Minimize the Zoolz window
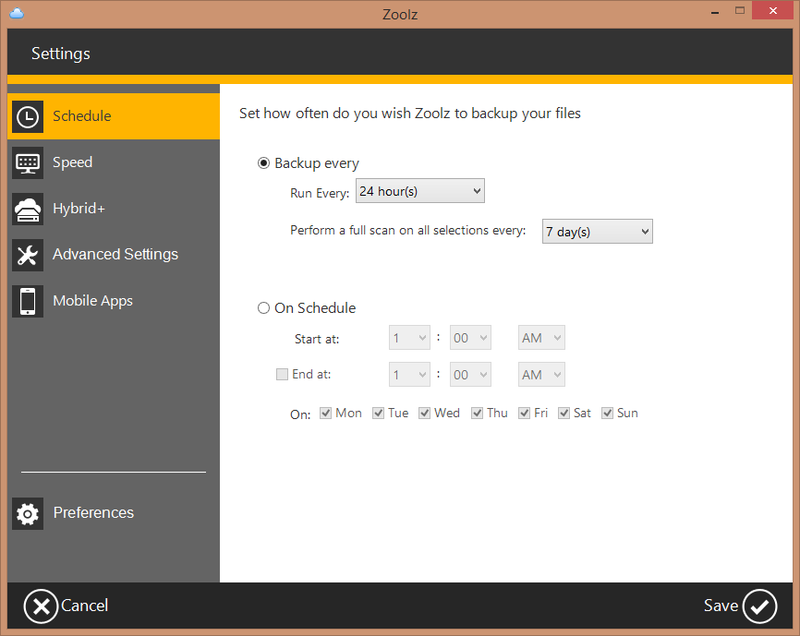 (715, 12)
